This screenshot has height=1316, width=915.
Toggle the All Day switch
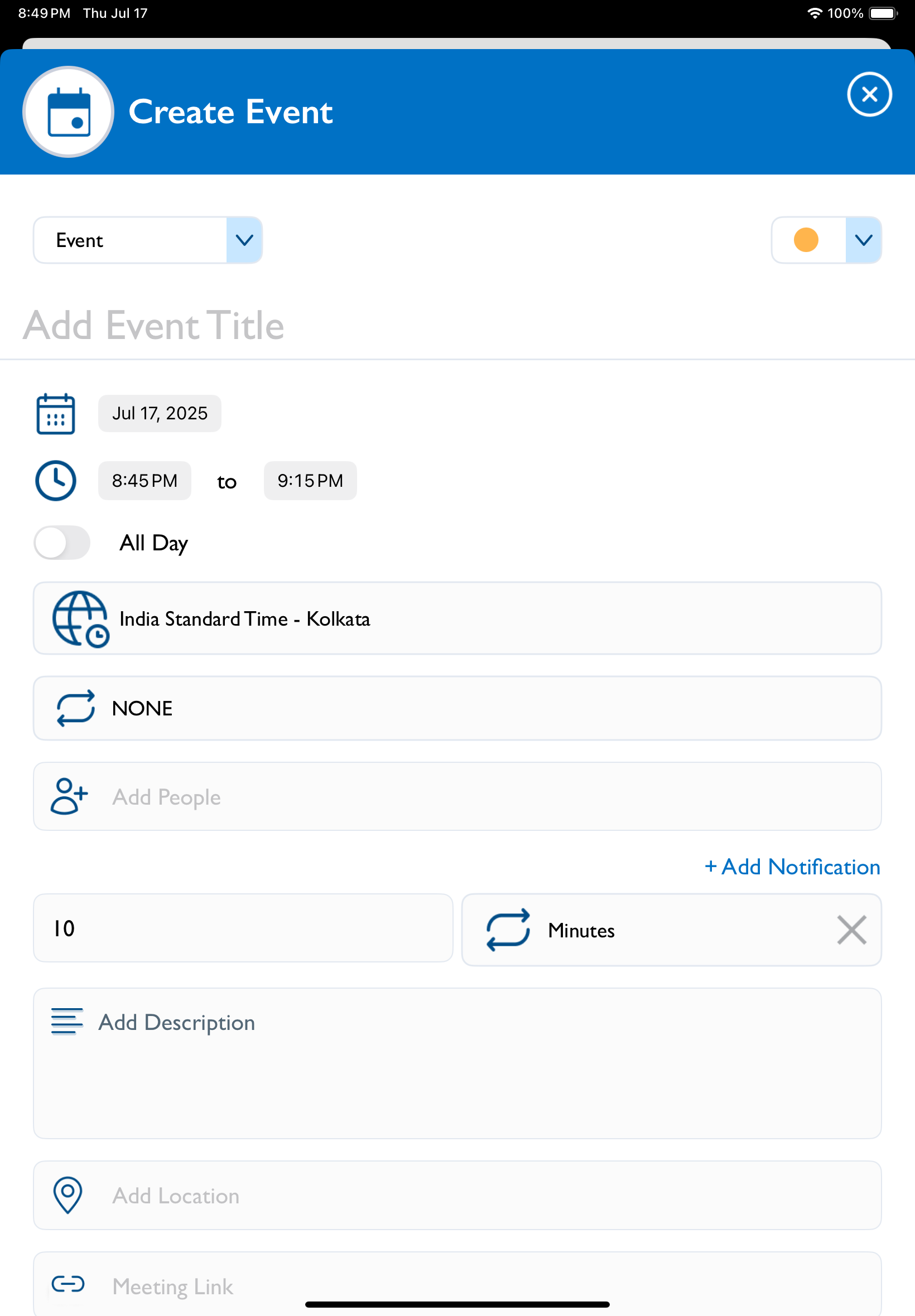[62, 543]
